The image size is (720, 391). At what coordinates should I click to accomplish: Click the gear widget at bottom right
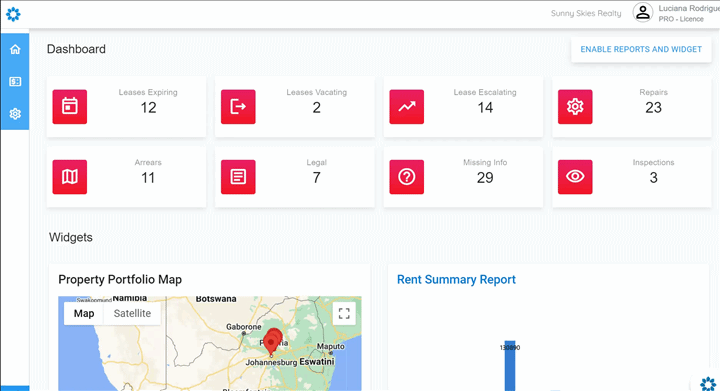tap(708, 384)
